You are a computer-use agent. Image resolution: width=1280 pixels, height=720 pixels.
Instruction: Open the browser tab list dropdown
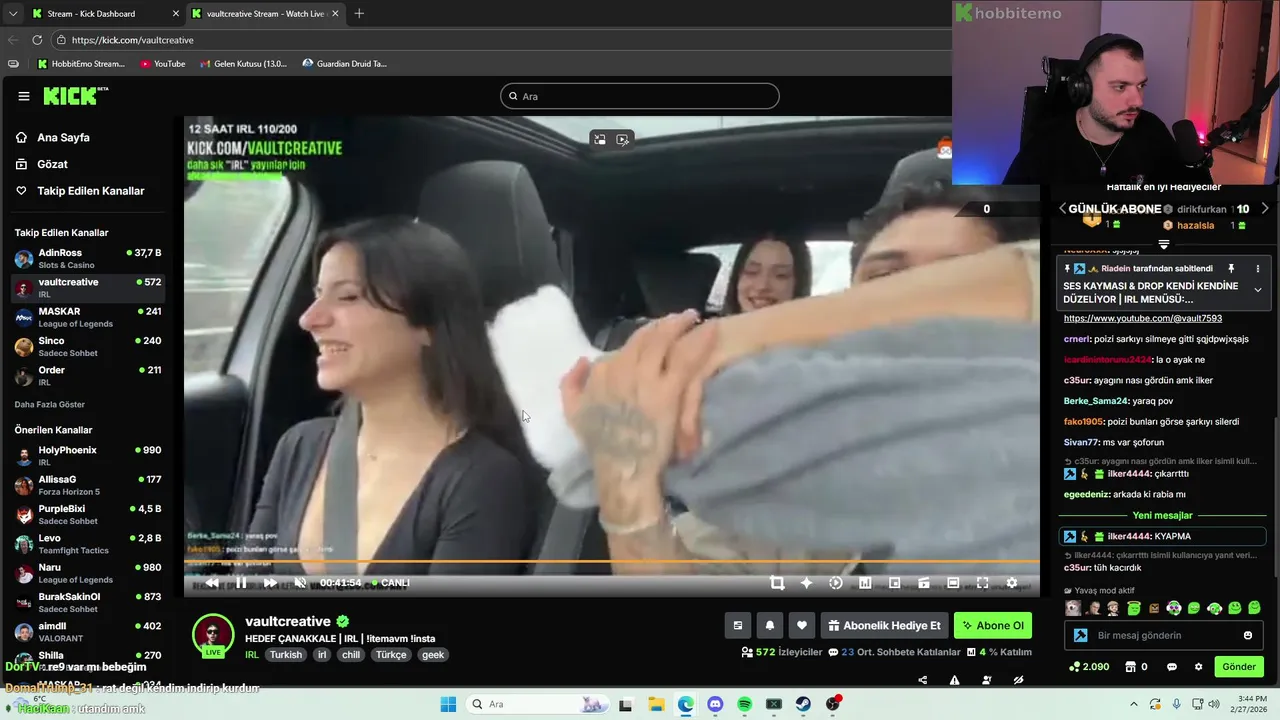[x=12, y=14]
